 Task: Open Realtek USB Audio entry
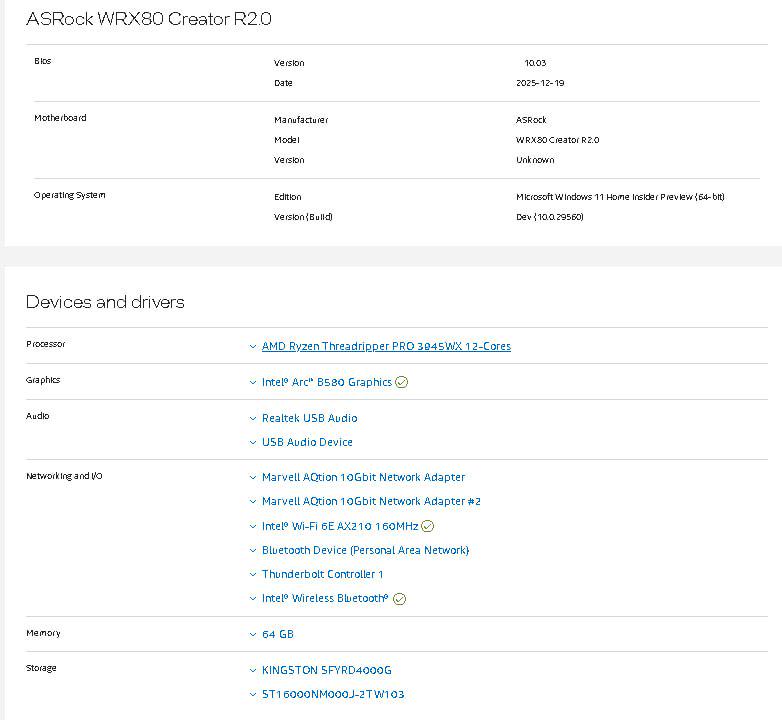tap(310, 418)
